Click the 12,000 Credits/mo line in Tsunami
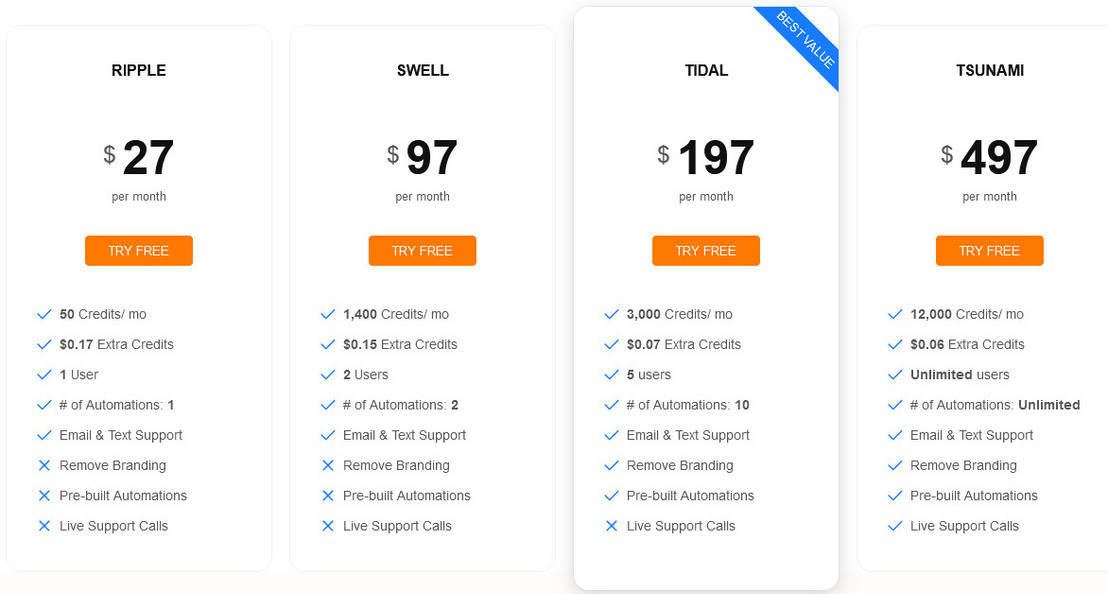 [967, 314]
